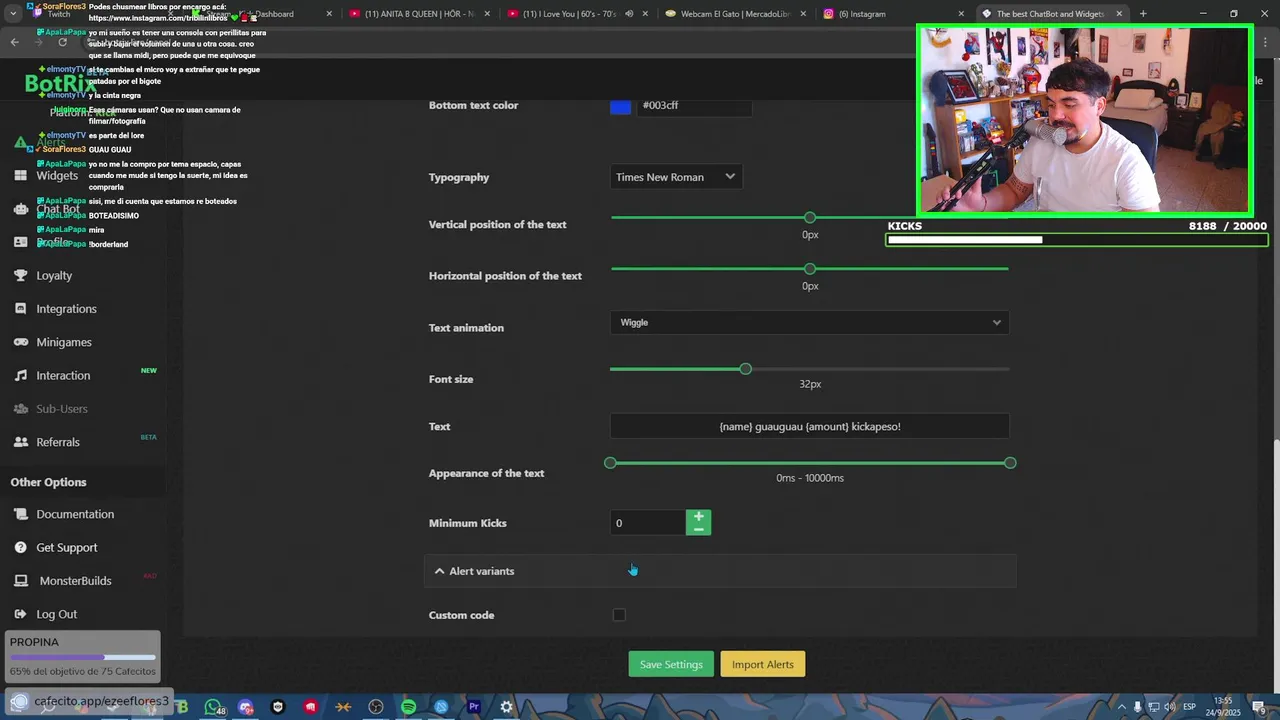
Task: Mute the I Love You tab audio
Action: [629, 14]
